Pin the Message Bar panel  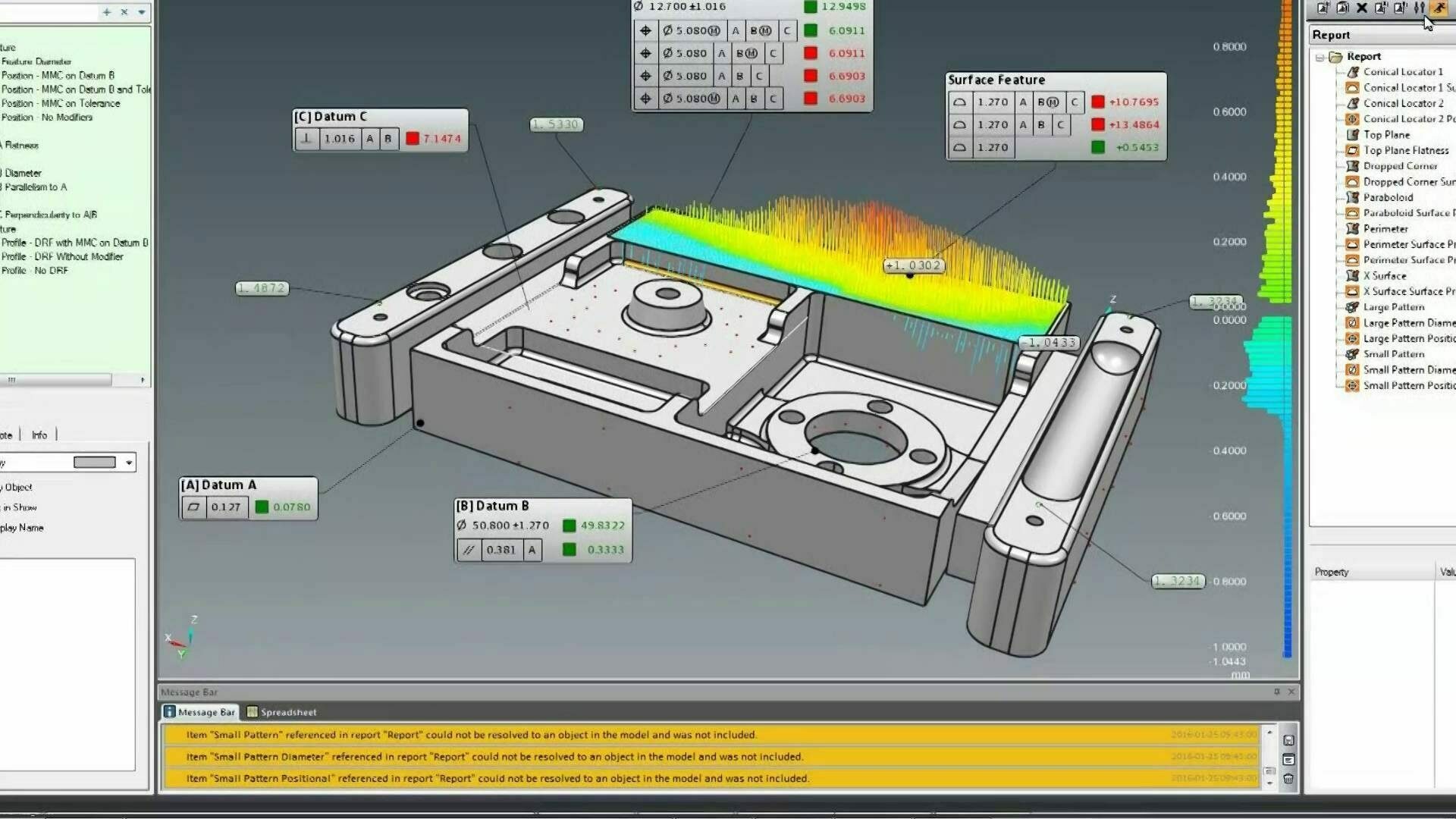coord(1277,692)
